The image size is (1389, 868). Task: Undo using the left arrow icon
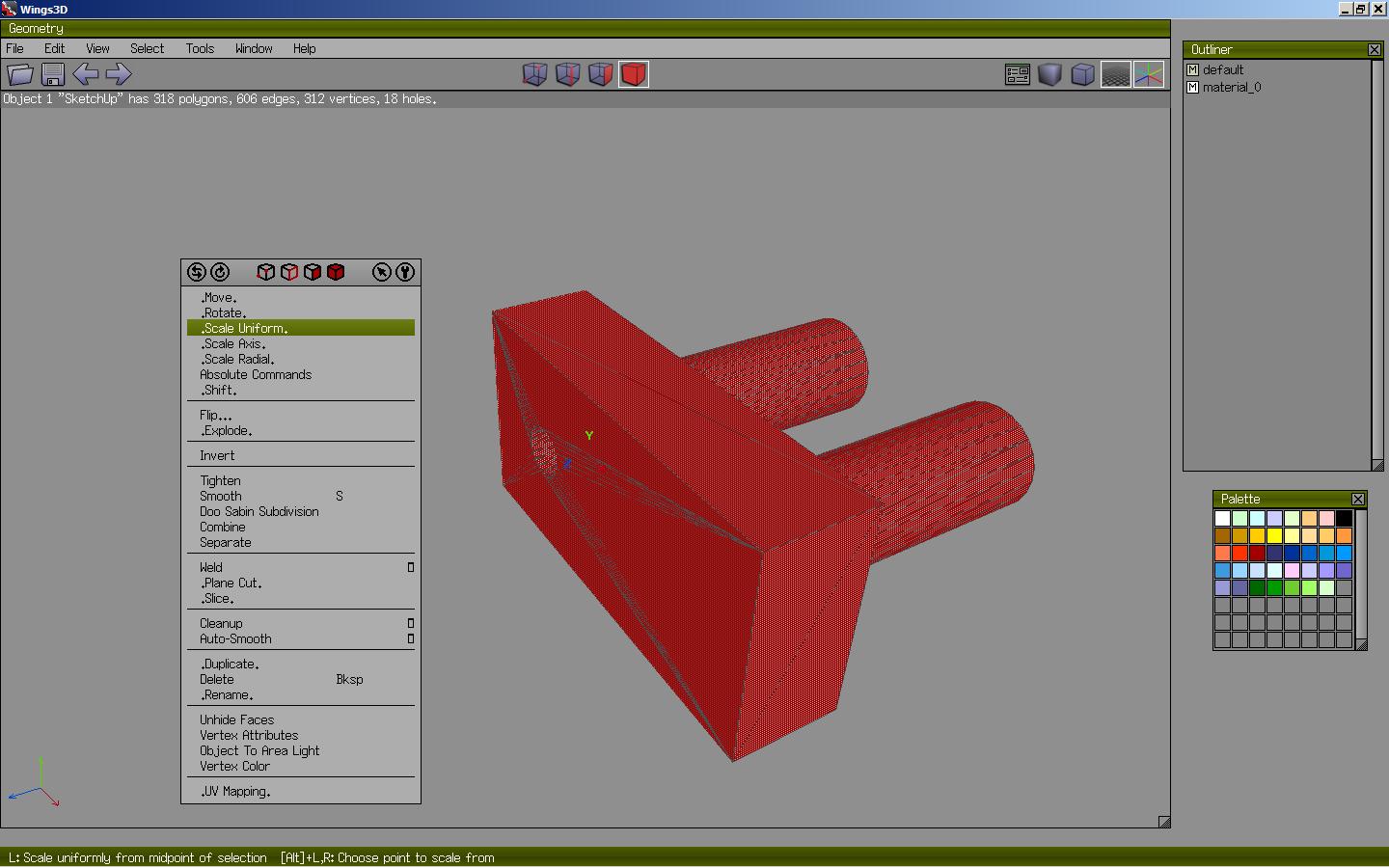click(86, 74)
